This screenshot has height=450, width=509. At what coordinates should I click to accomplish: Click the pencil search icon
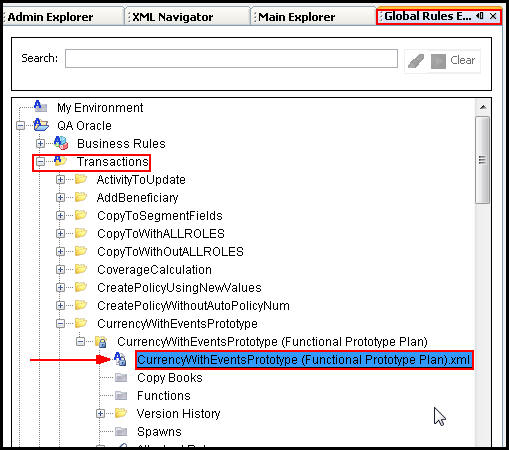(416, 61)
